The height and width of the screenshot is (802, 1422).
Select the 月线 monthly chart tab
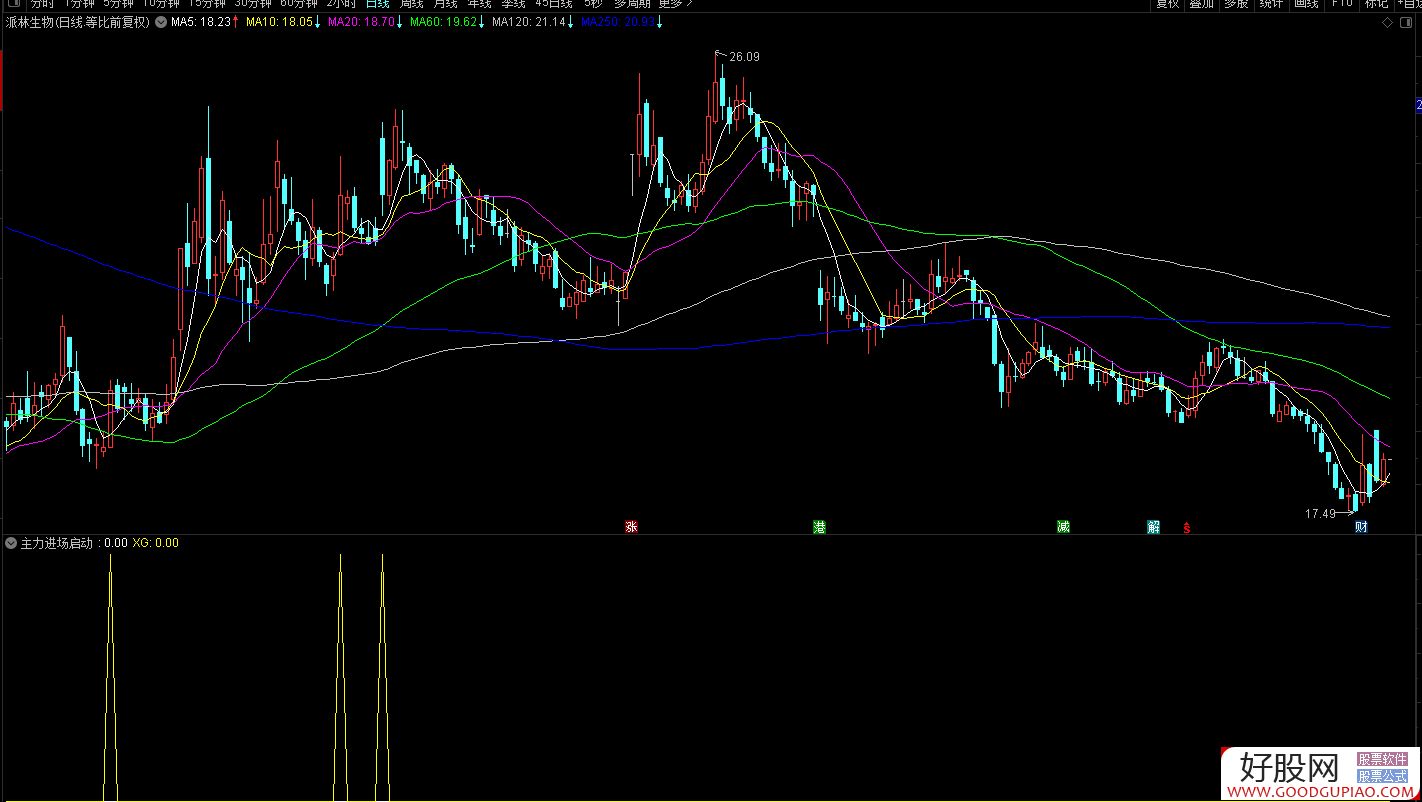pos(445,4)
